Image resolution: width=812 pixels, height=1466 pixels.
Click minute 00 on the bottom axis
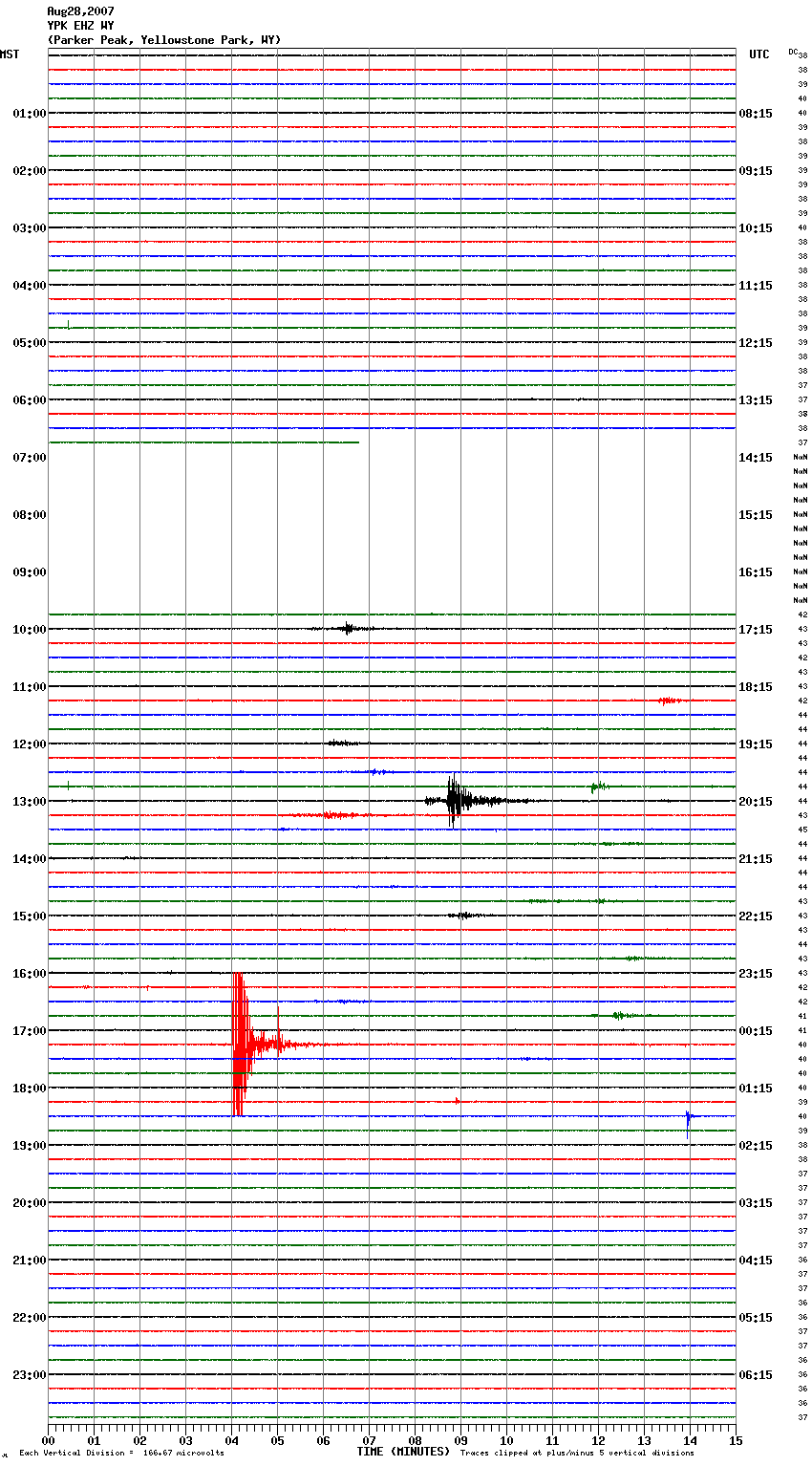48,1440
